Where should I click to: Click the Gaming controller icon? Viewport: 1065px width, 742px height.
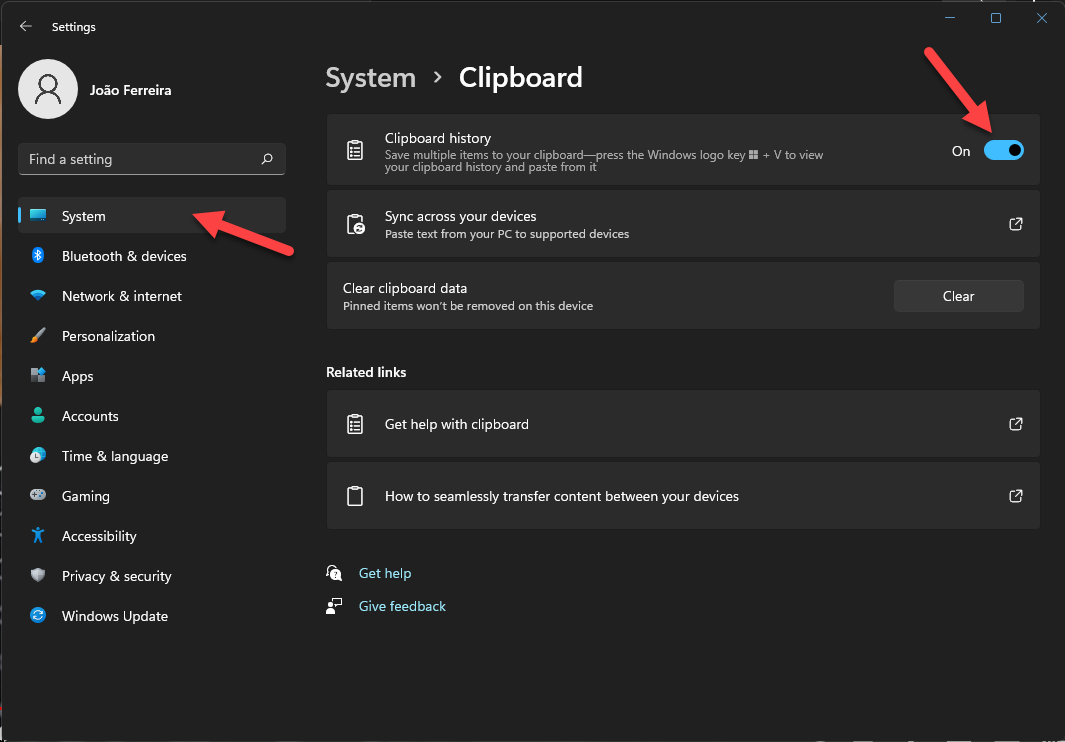[38, 496]
